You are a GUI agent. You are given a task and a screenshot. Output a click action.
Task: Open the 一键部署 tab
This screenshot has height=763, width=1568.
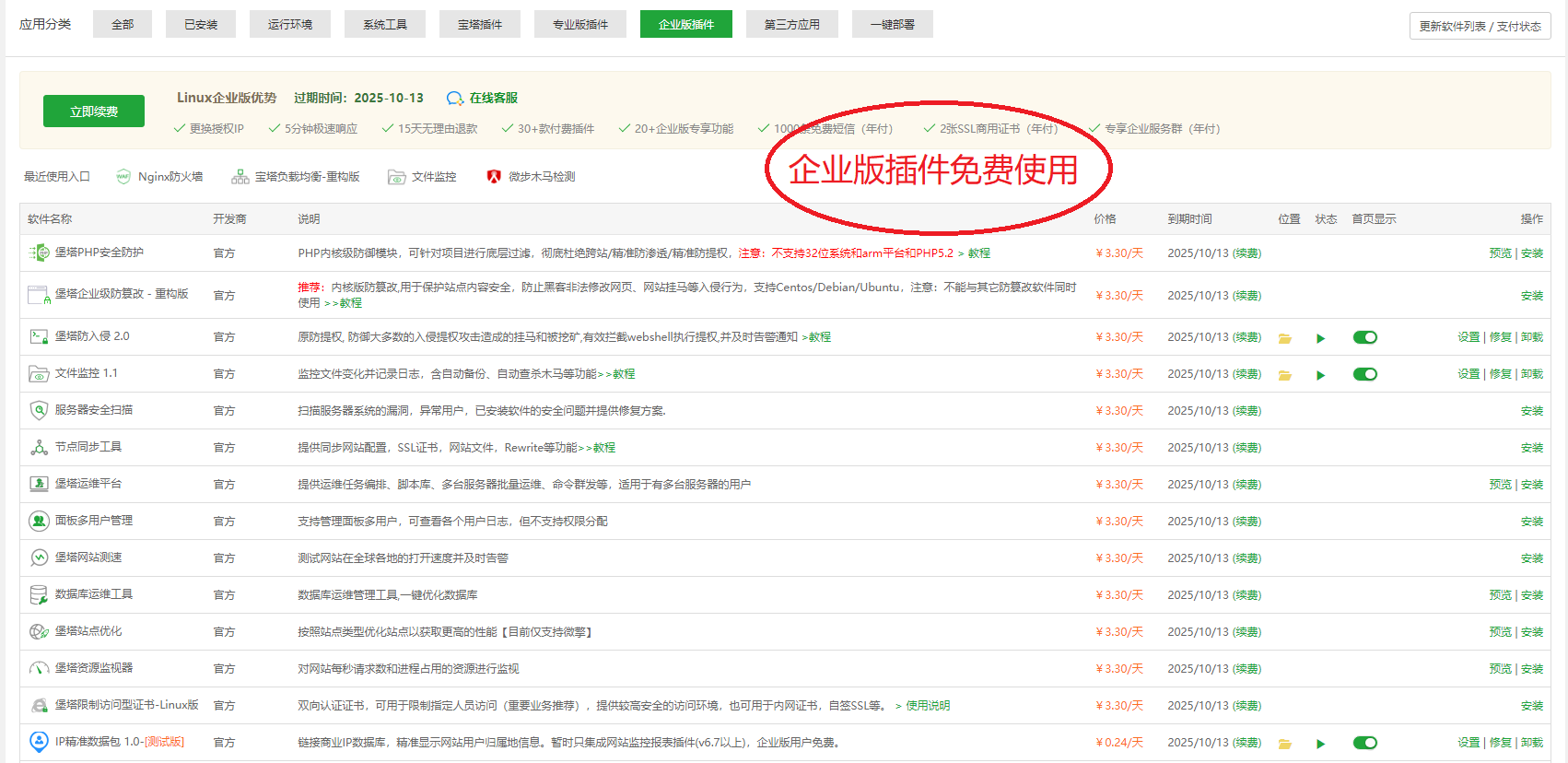point(892,25)
